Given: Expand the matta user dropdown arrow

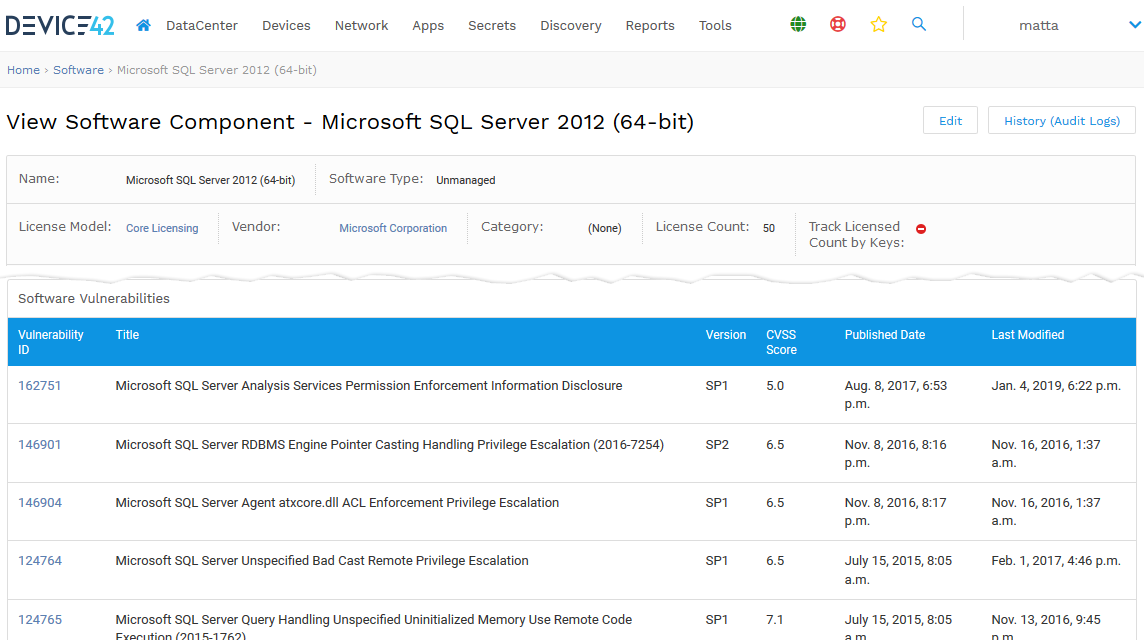Looking at the screenshot, I should [x=1135, y=25].
